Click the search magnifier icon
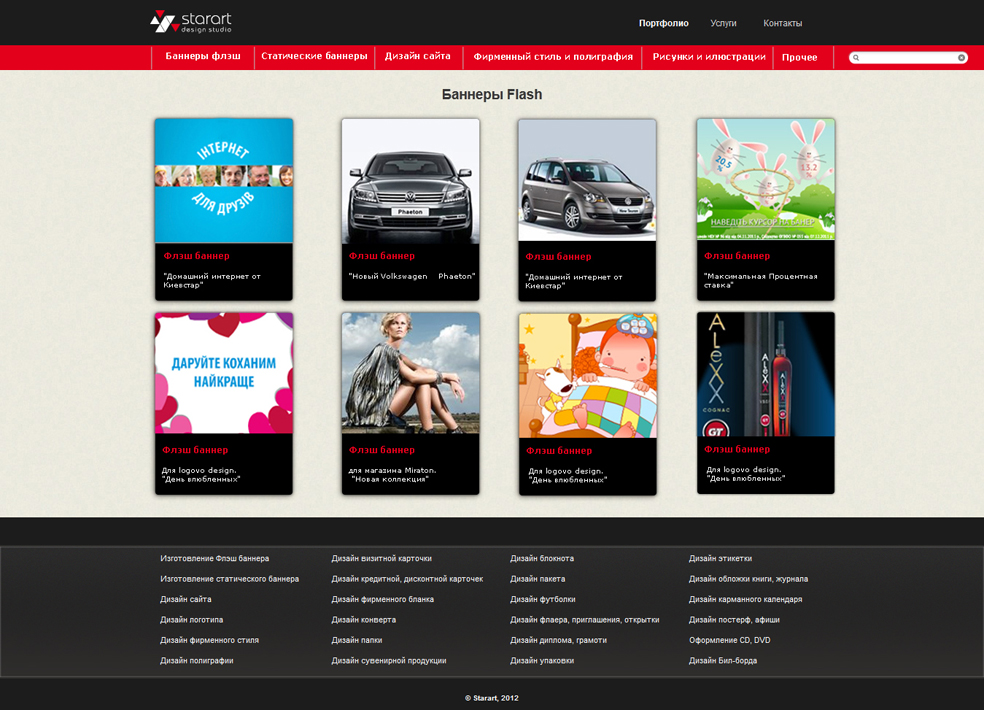The height and width of the screenshot is (710, 984). click(856, 58)
